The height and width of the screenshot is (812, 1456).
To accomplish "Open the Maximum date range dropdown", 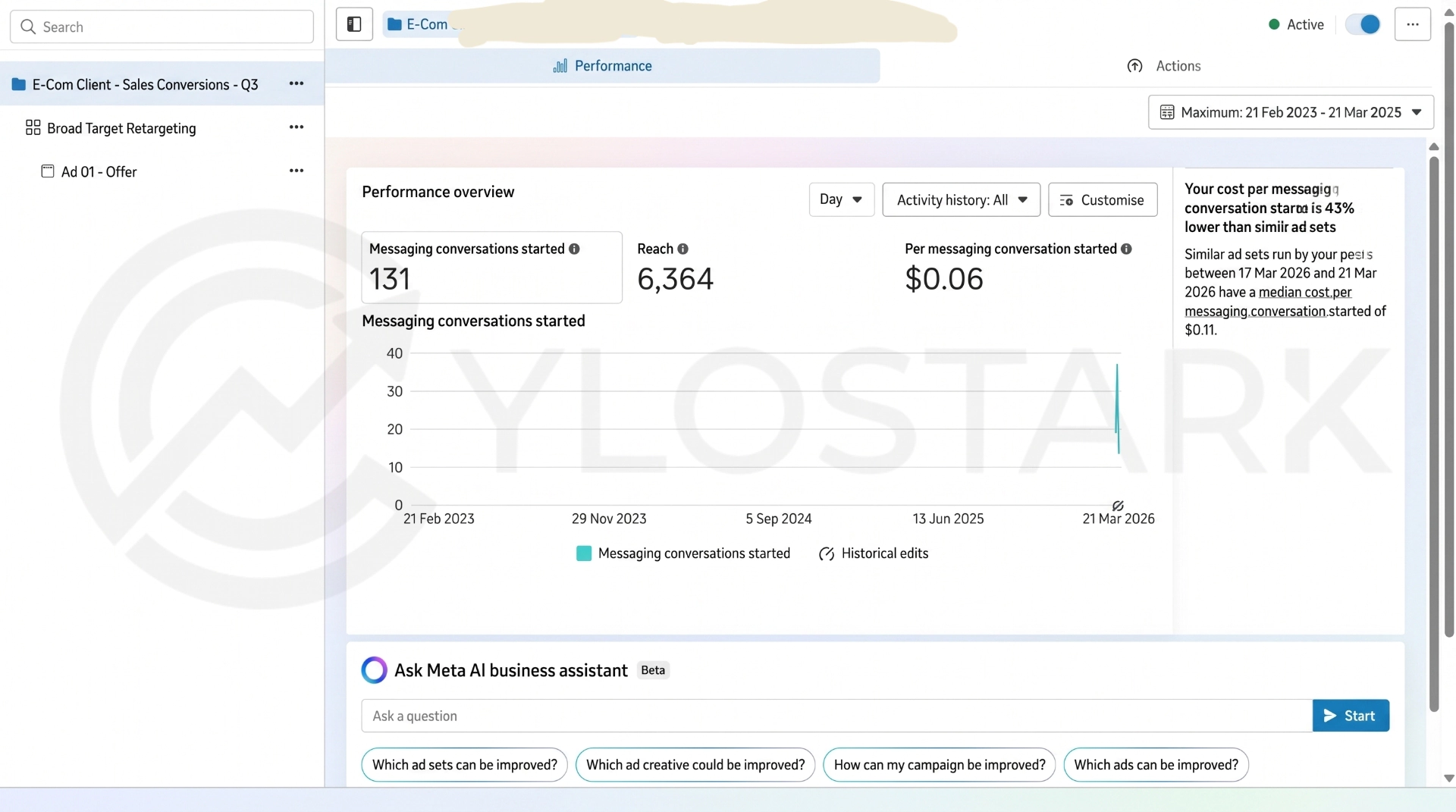I will coord(1291,112).
